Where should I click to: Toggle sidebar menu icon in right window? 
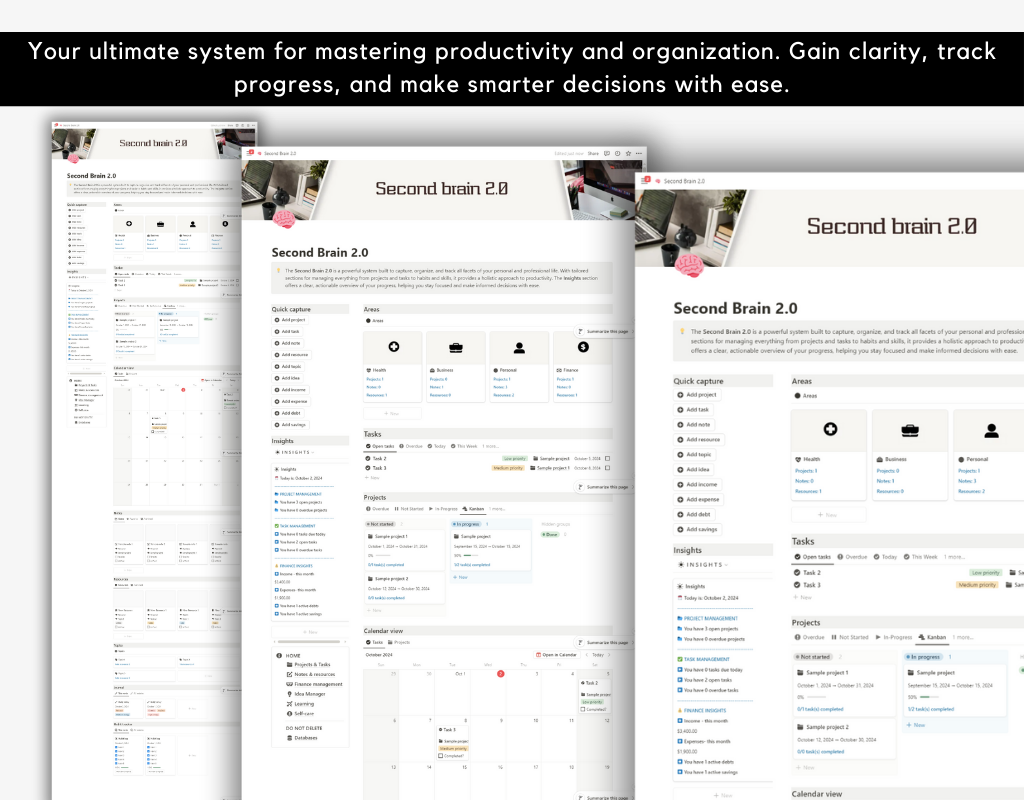645,180
